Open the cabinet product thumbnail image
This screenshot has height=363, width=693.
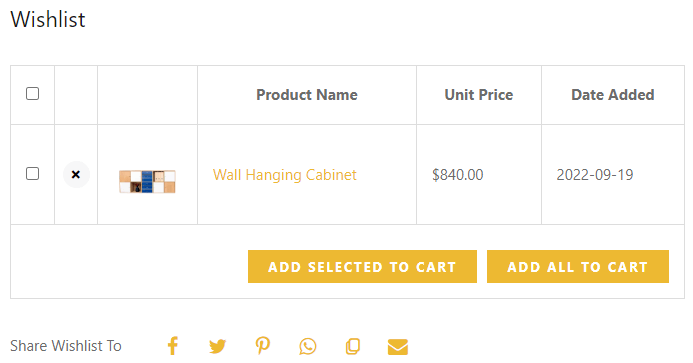click(x=148, y=181)
